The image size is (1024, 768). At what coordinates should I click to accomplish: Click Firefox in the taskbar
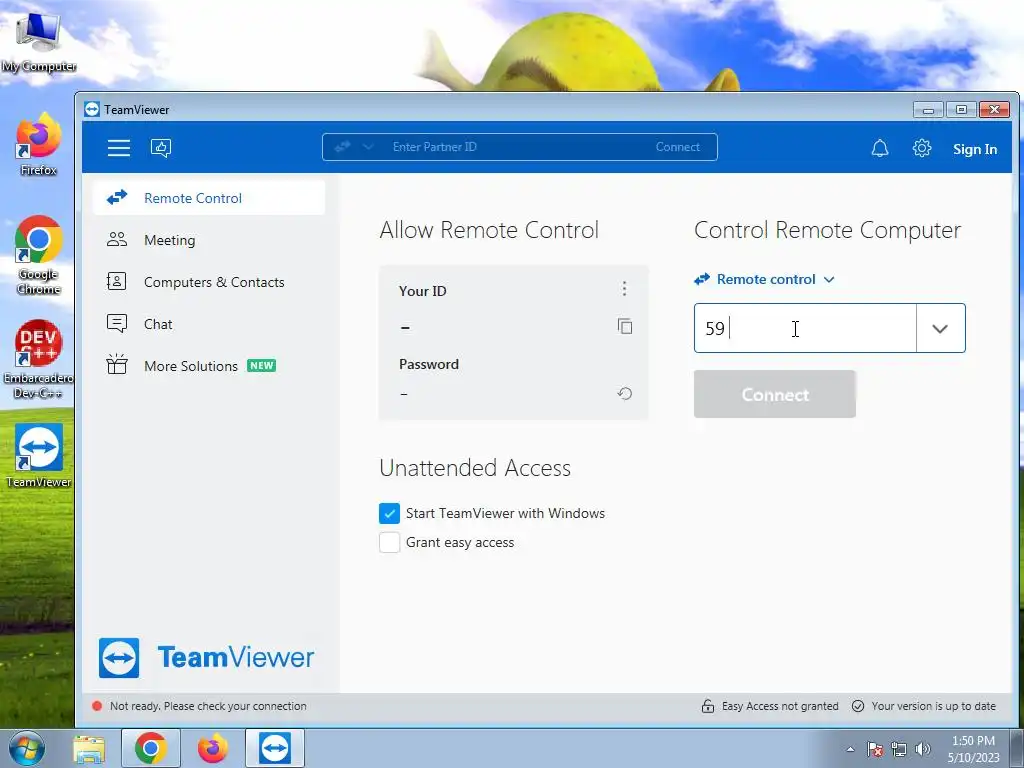point(213,748)
